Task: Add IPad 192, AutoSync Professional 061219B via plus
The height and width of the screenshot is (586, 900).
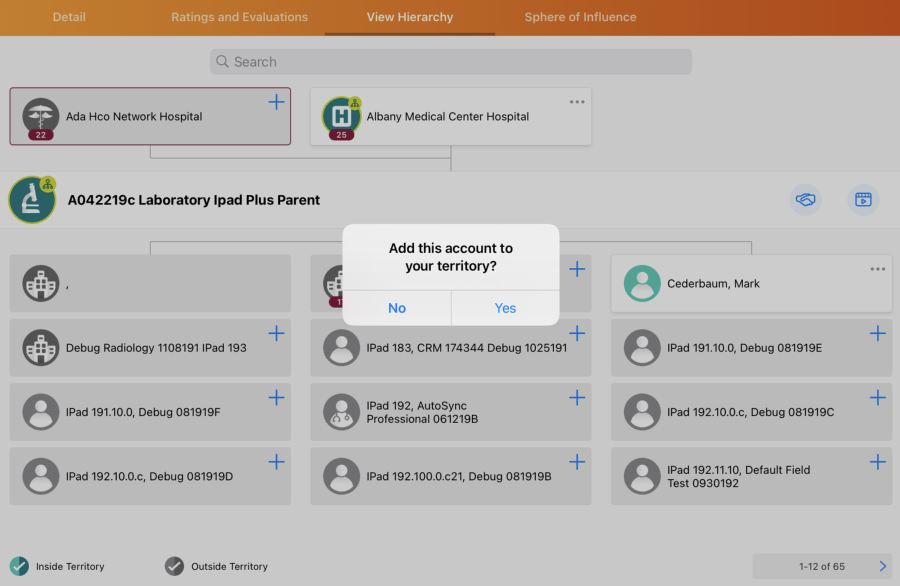Action: coord(577,398)
